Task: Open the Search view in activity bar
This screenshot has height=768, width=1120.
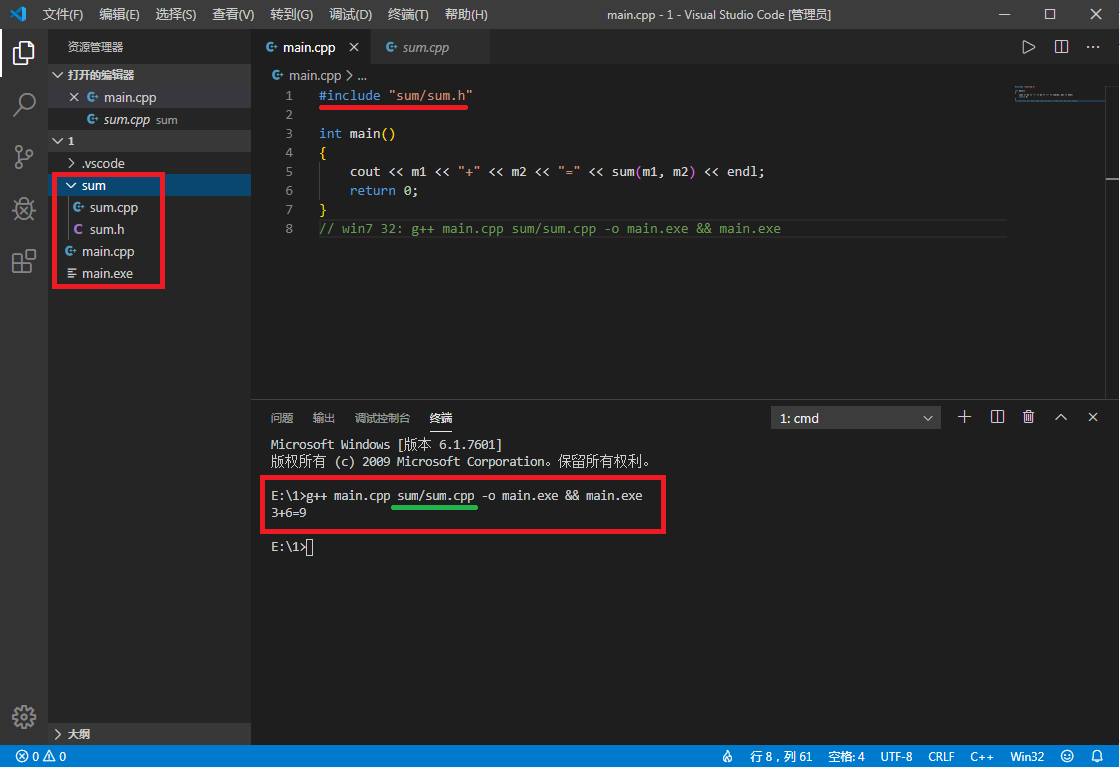Action: pyautogui.click(x=24, y=105)
